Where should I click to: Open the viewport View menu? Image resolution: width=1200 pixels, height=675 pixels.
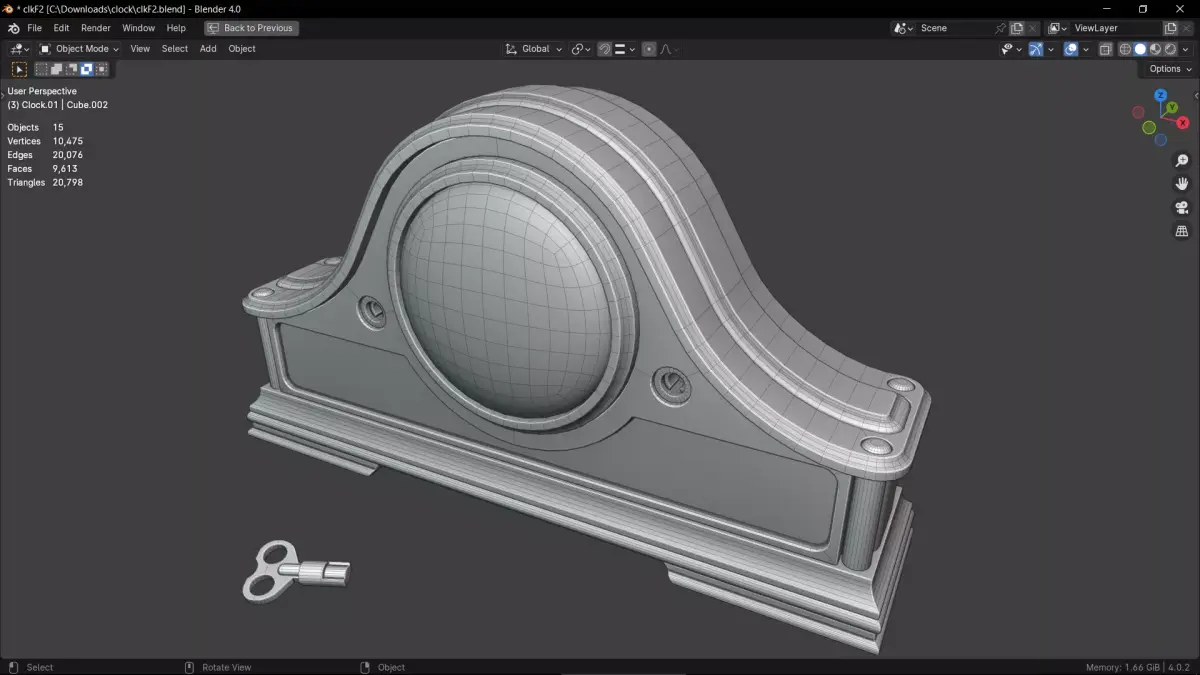coord(140,49)
